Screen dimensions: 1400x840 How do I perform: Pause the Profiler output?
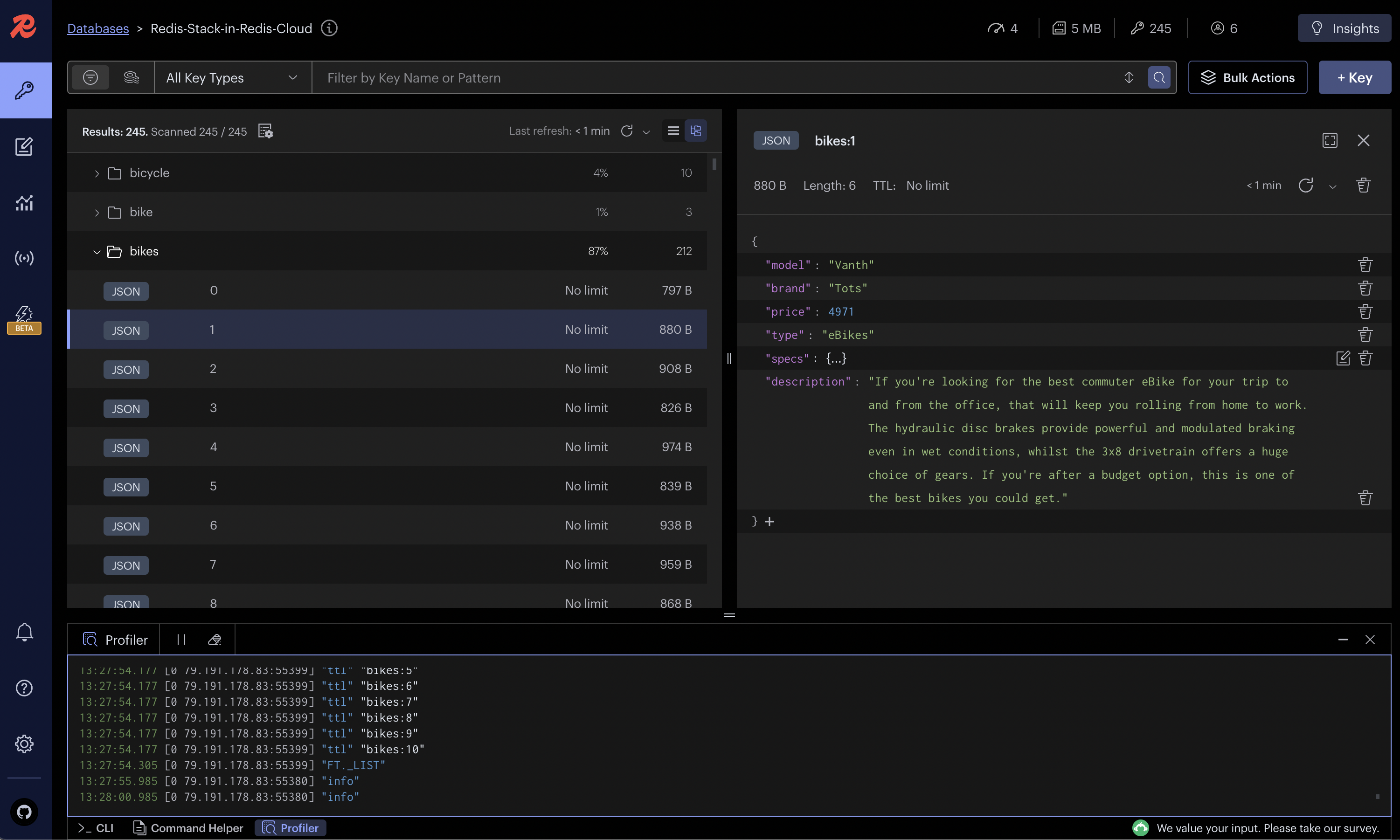[x=180, y=639]
